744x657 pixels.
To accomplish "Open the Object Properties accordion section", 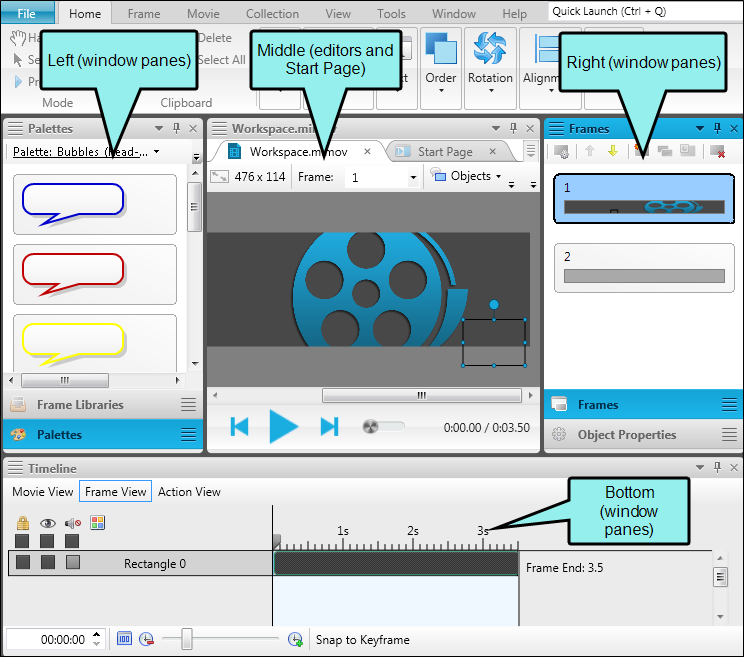I will [644, 435].
